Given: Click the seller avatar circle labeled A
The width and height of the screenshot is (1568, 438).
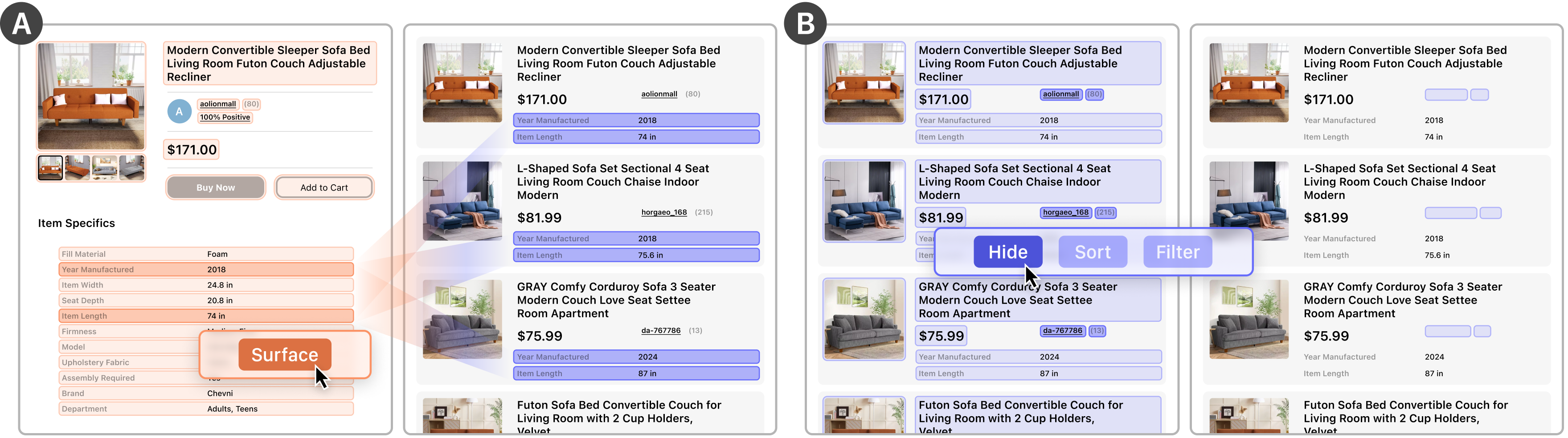Looking at the screenshot, I should 179,111.
